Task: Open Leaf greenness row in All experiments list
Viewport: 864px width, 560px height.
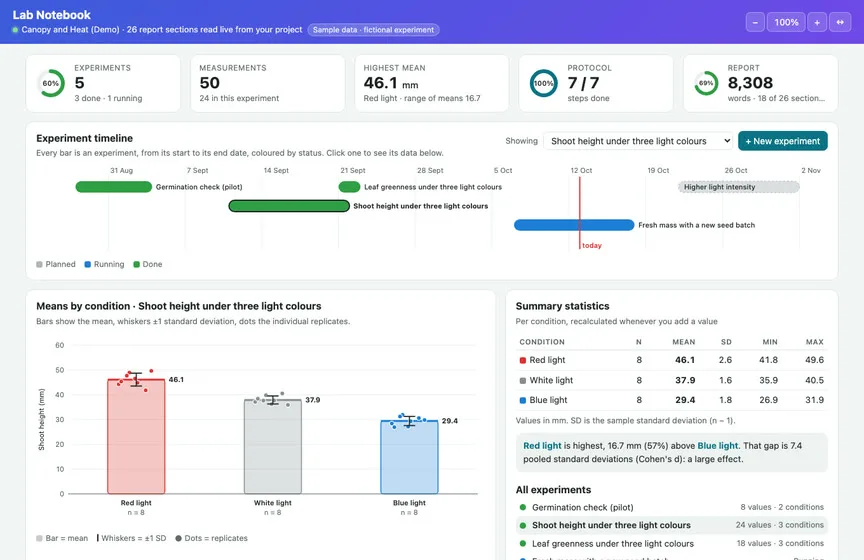Action: click(671, 543)
